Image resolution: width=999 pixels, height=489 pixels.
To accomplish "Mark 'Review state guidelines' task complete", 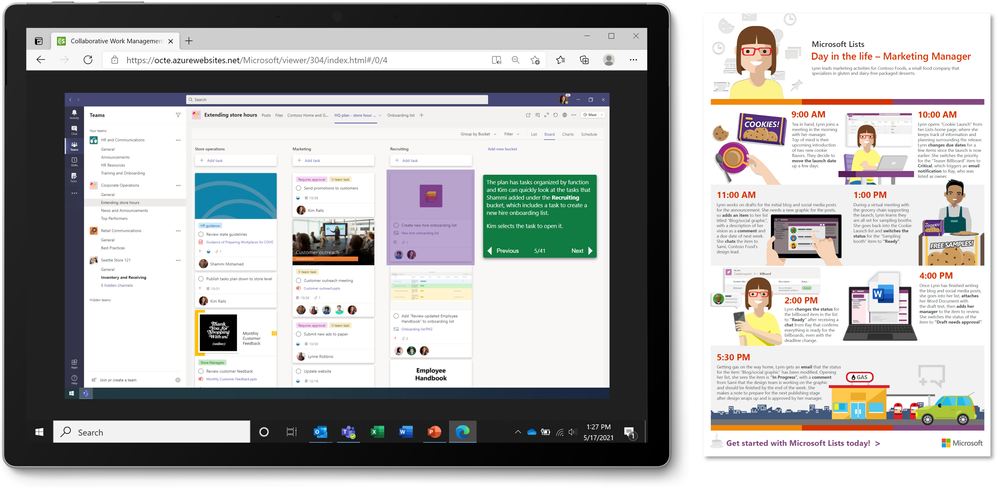I will [x=201, y=234].
